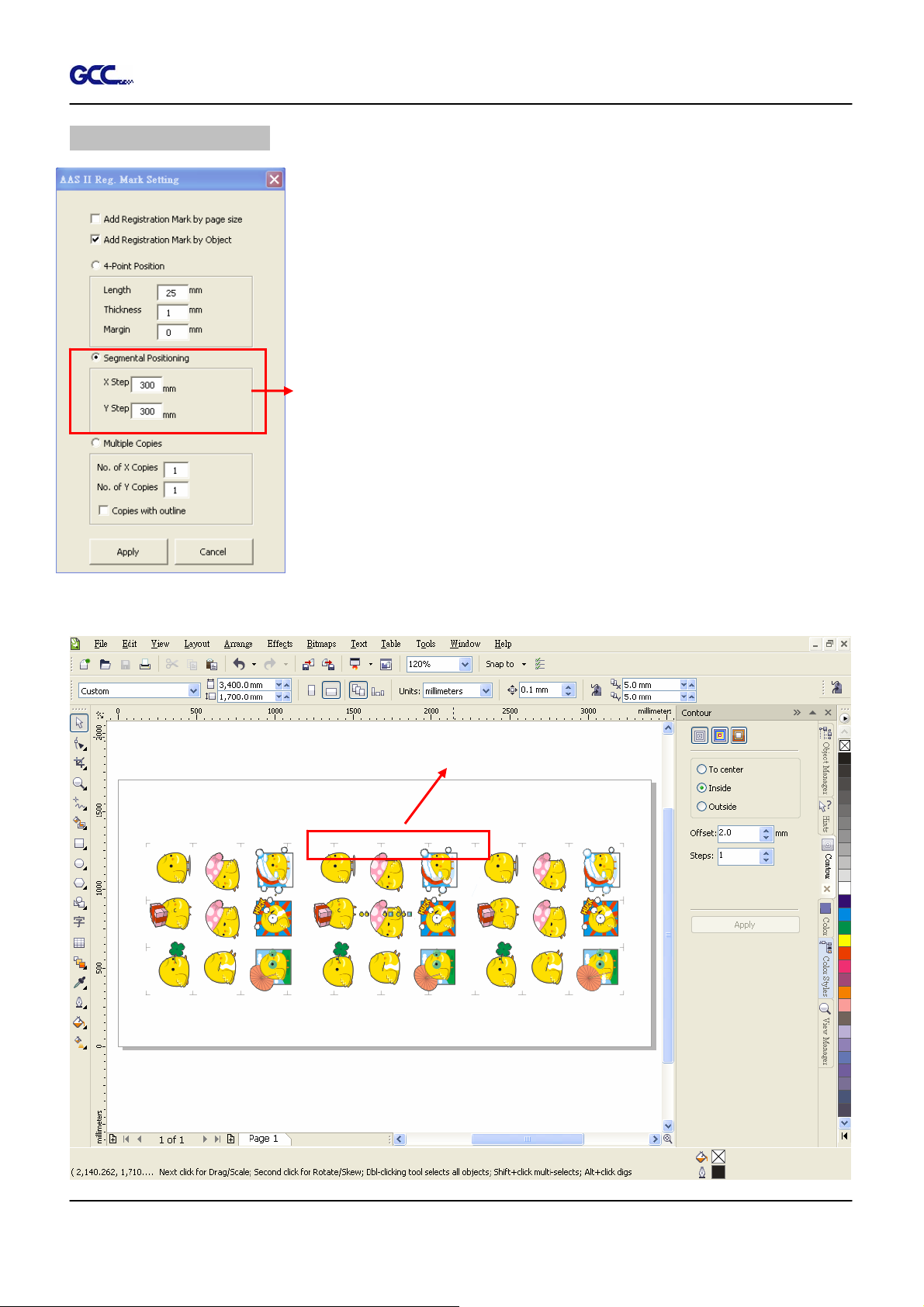Open the File menu
Image resolution: width=924 pixels, height=1307 pixels.
point(101,644)
